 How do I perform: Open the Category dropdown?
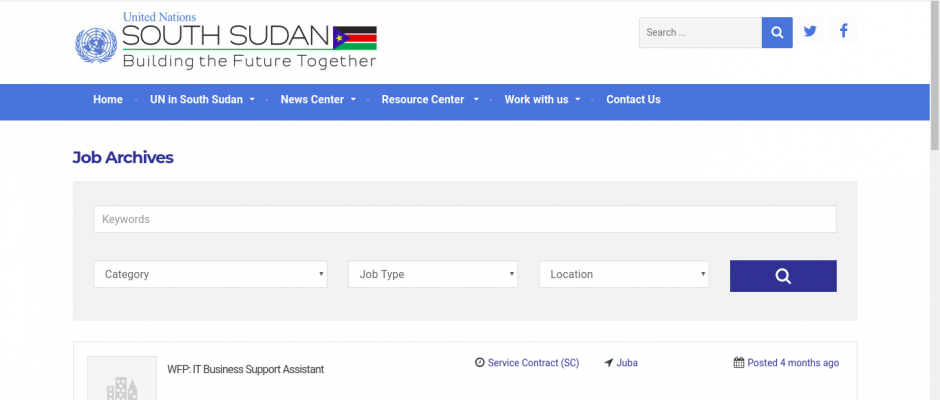(x=210, y=274)
